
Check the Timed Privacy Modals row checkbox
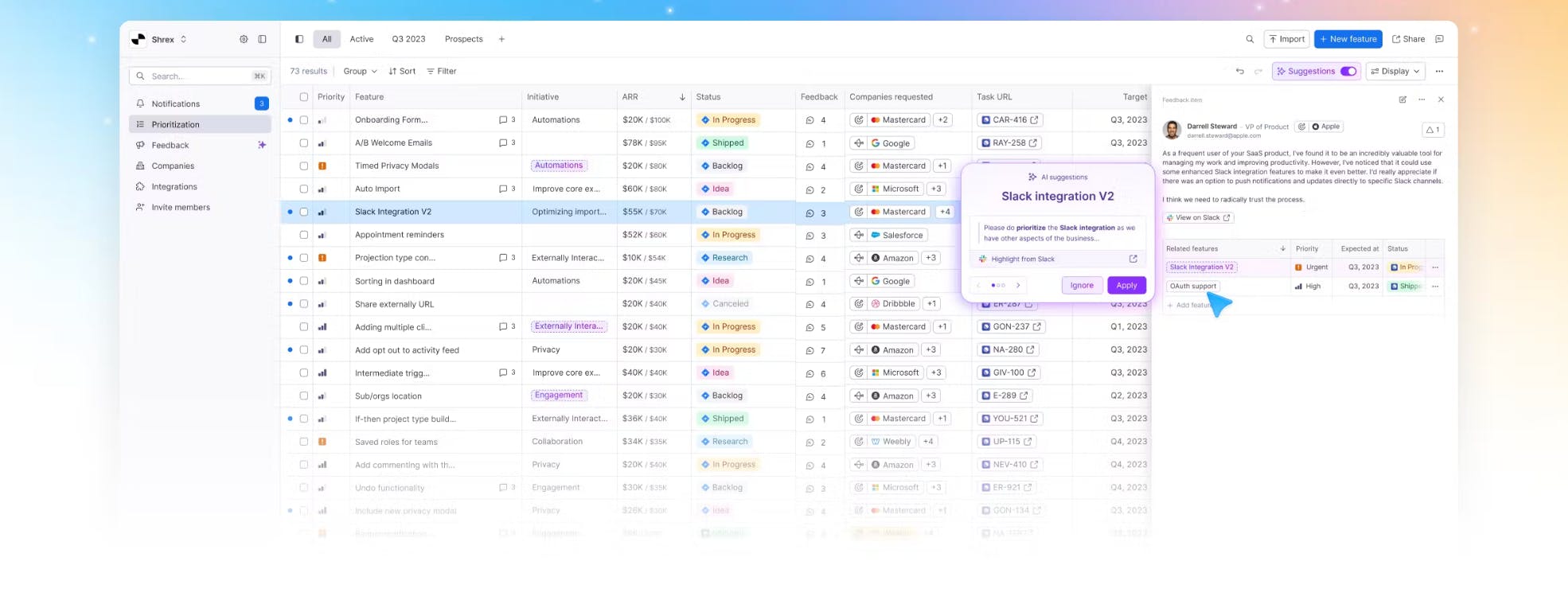303,166
